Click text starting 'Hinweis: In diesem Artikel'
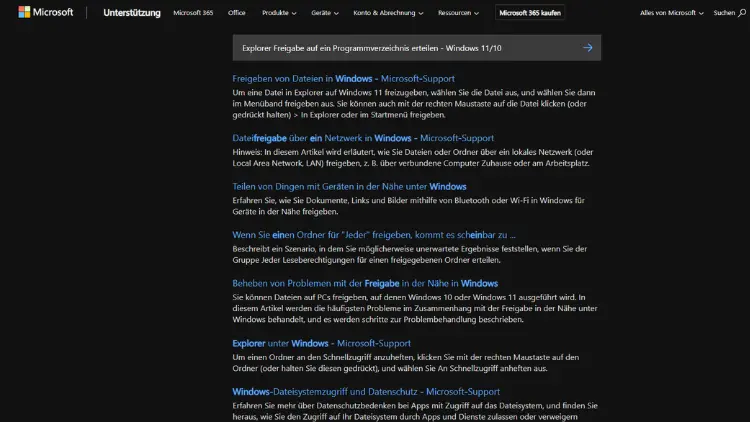 pyautogui.click(x=413, y=157)
